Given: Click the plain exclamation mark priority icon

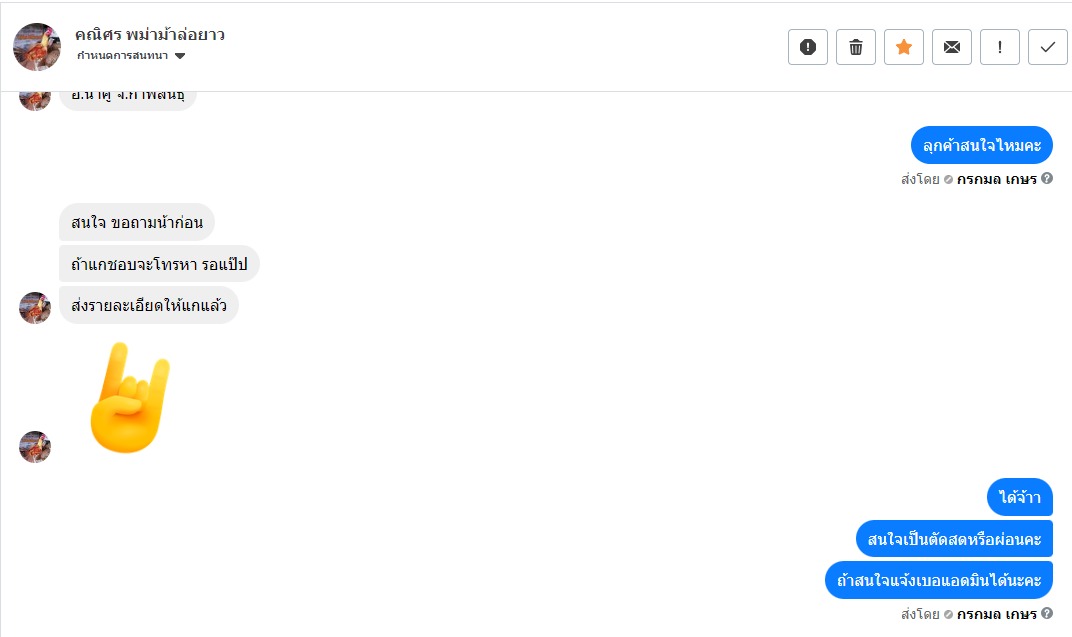Looking at the screenshot, I should [1000, 47].
